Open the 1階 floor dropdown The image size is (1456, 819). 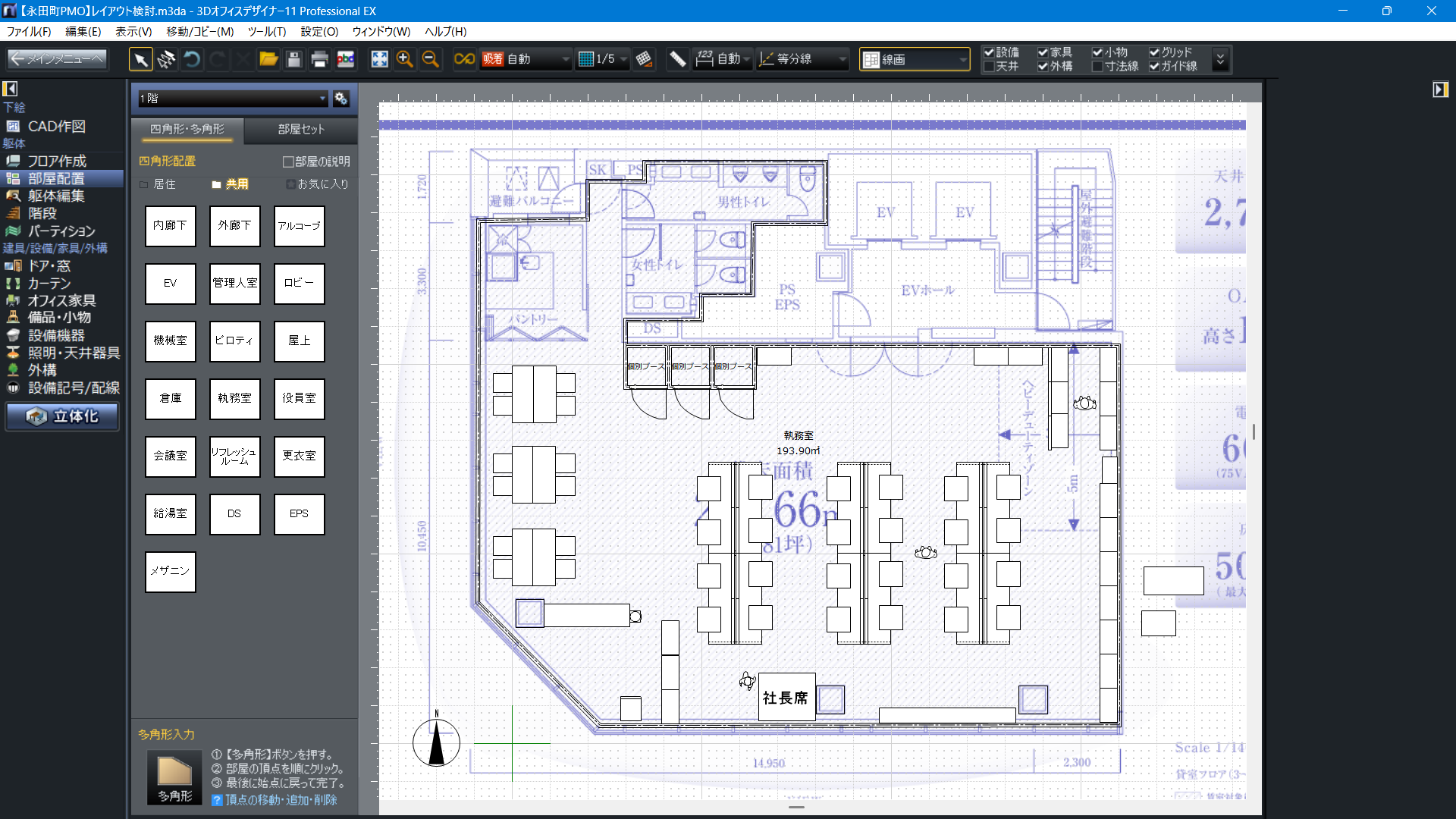point(233,99)
